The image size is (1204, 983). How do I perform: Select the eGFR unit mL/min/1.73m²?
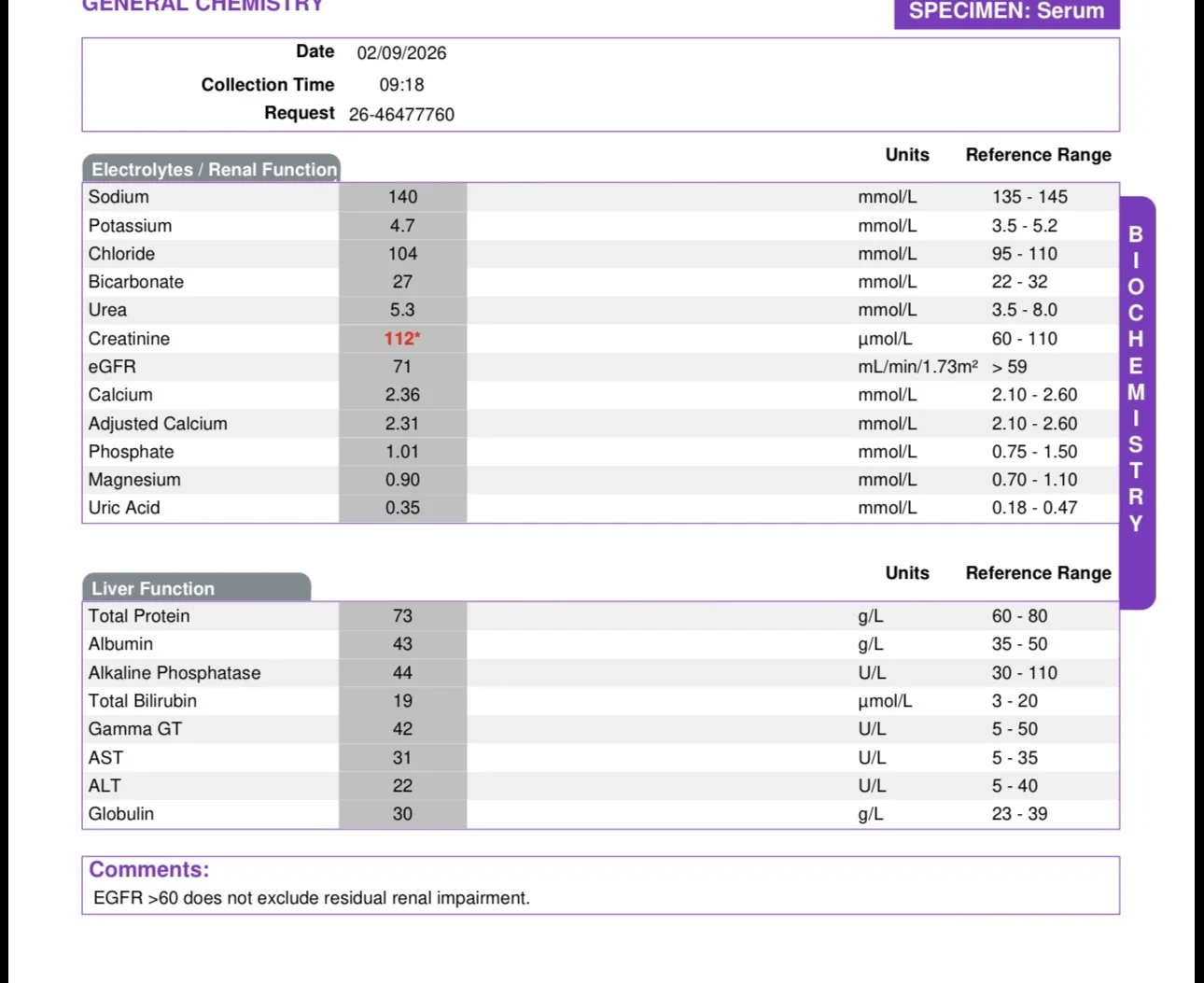(918, 367)
